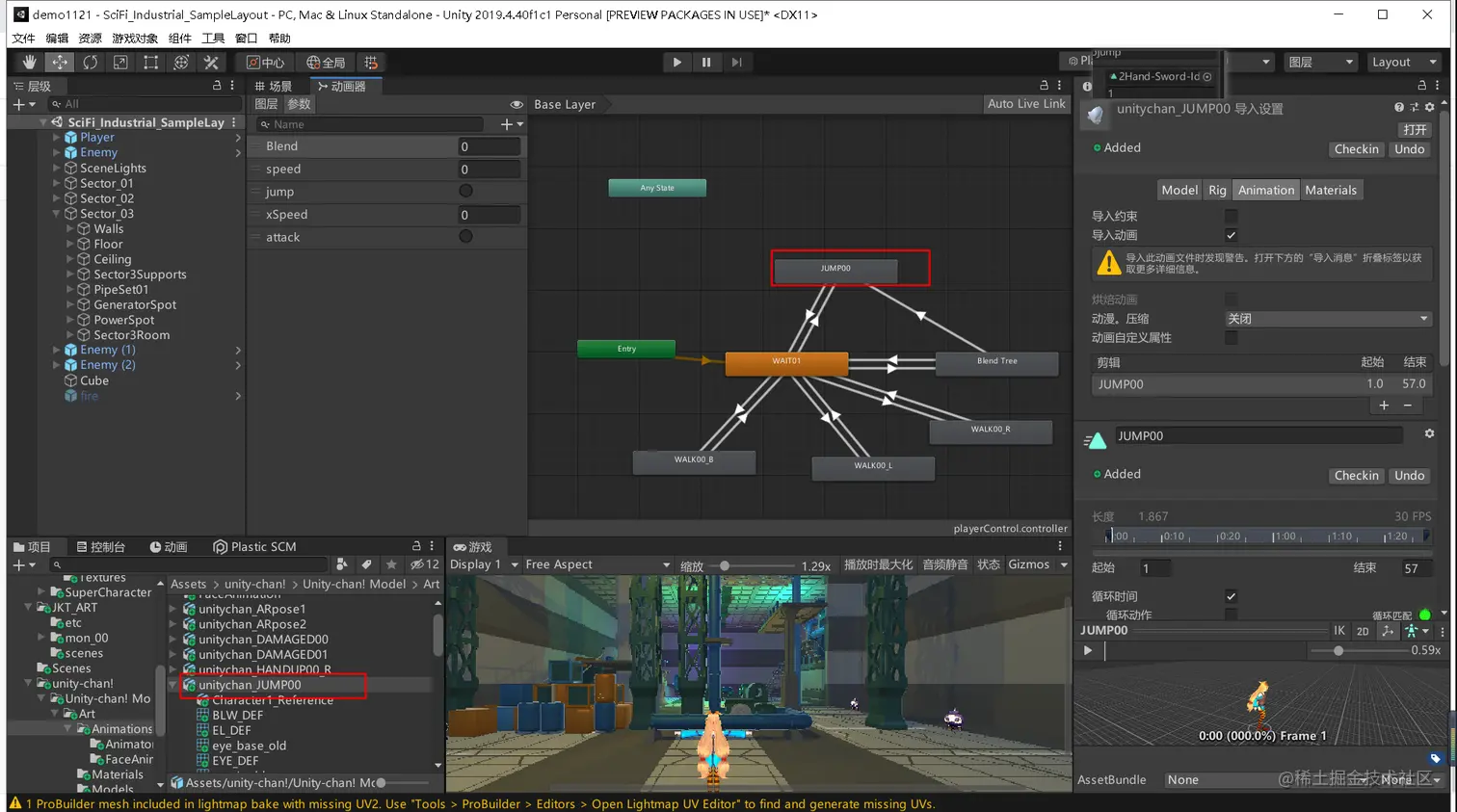Open the 游戏对象 menu

[x=135, y=39]
